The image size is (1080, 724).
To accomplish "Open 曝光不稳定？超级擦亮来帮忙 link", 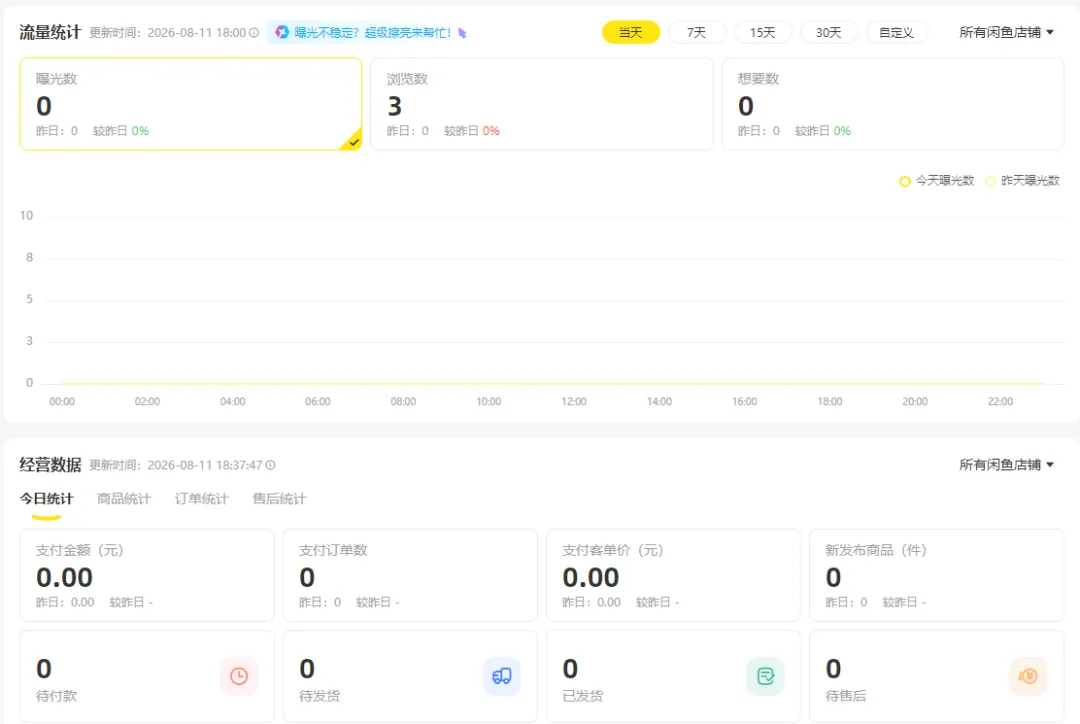I will click(373, 32).
